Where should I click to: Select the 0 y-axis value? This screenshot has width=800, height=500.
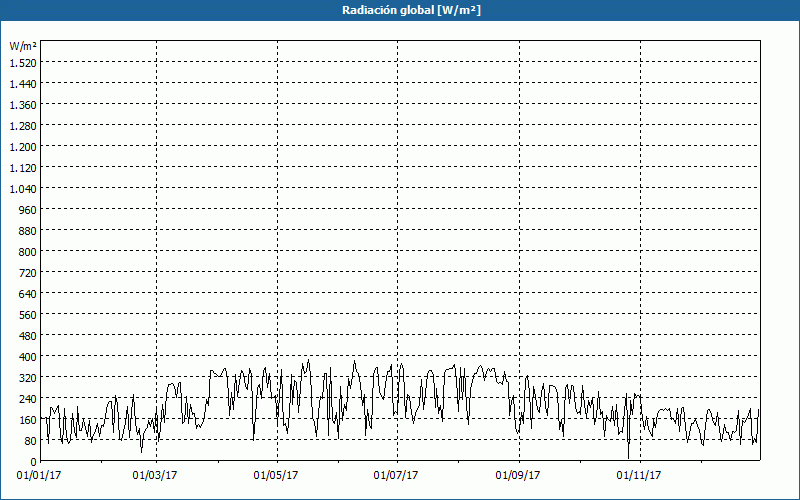coord(34,462)
